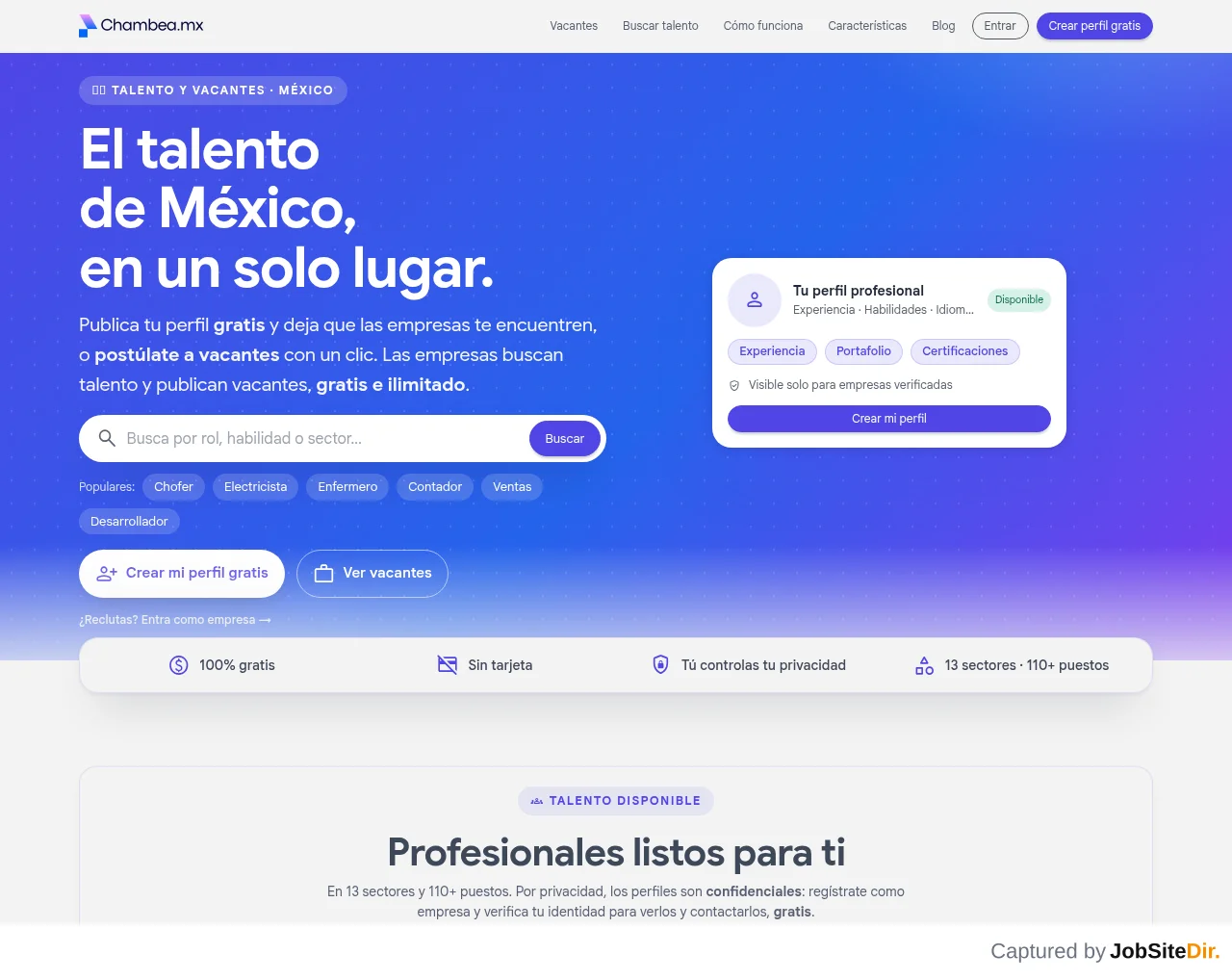
Task: Click the 'Sin tarjeta' text
Action: click(x=500, y=665)
